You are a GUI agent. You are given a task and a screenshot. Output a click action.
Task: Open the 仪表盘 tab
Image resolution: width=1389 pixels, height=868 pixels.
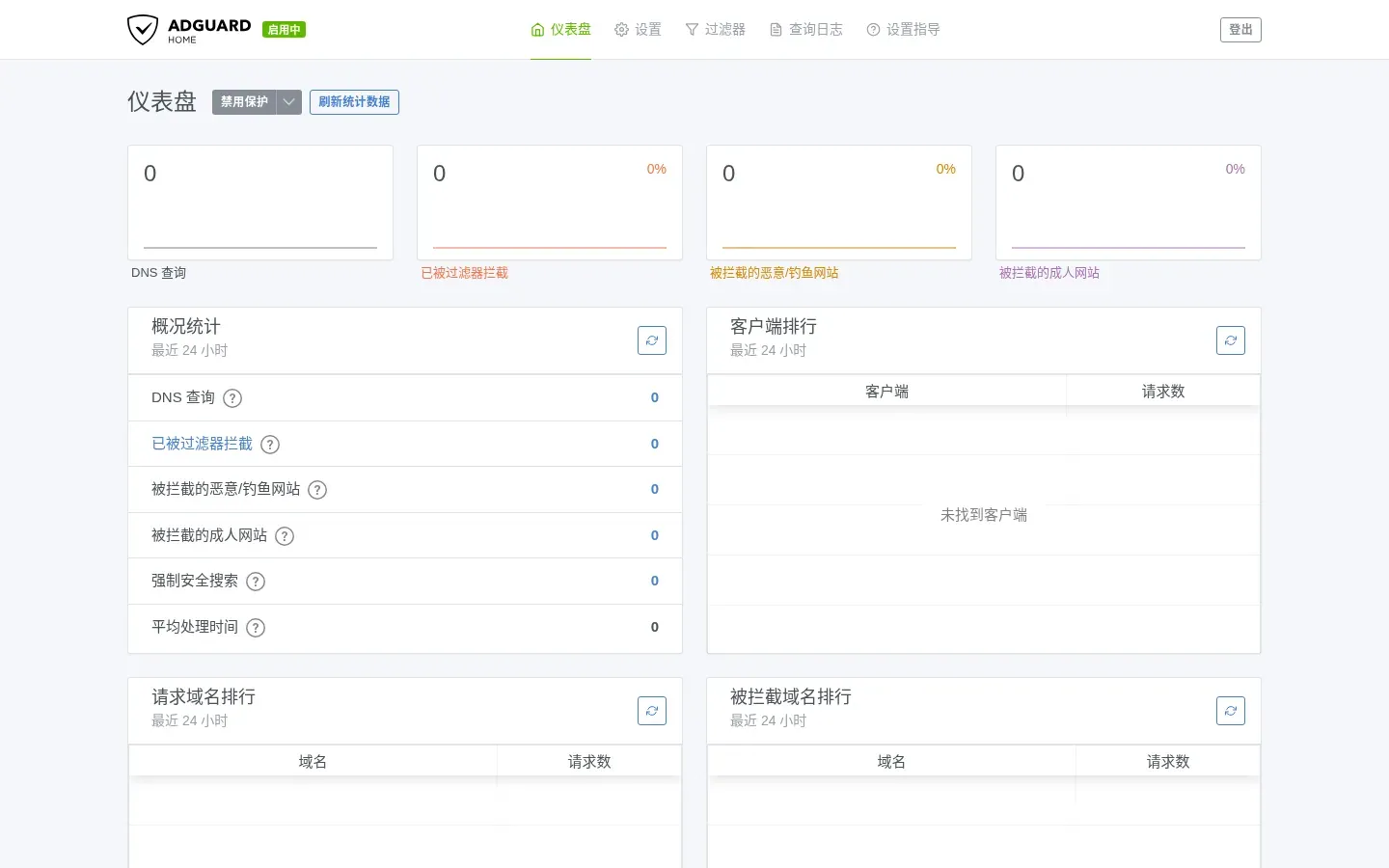(560, 30)
